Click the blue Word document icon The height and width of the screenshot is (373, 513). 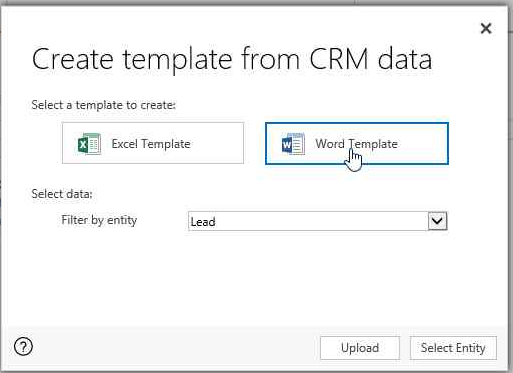click(x=293, y=144)
